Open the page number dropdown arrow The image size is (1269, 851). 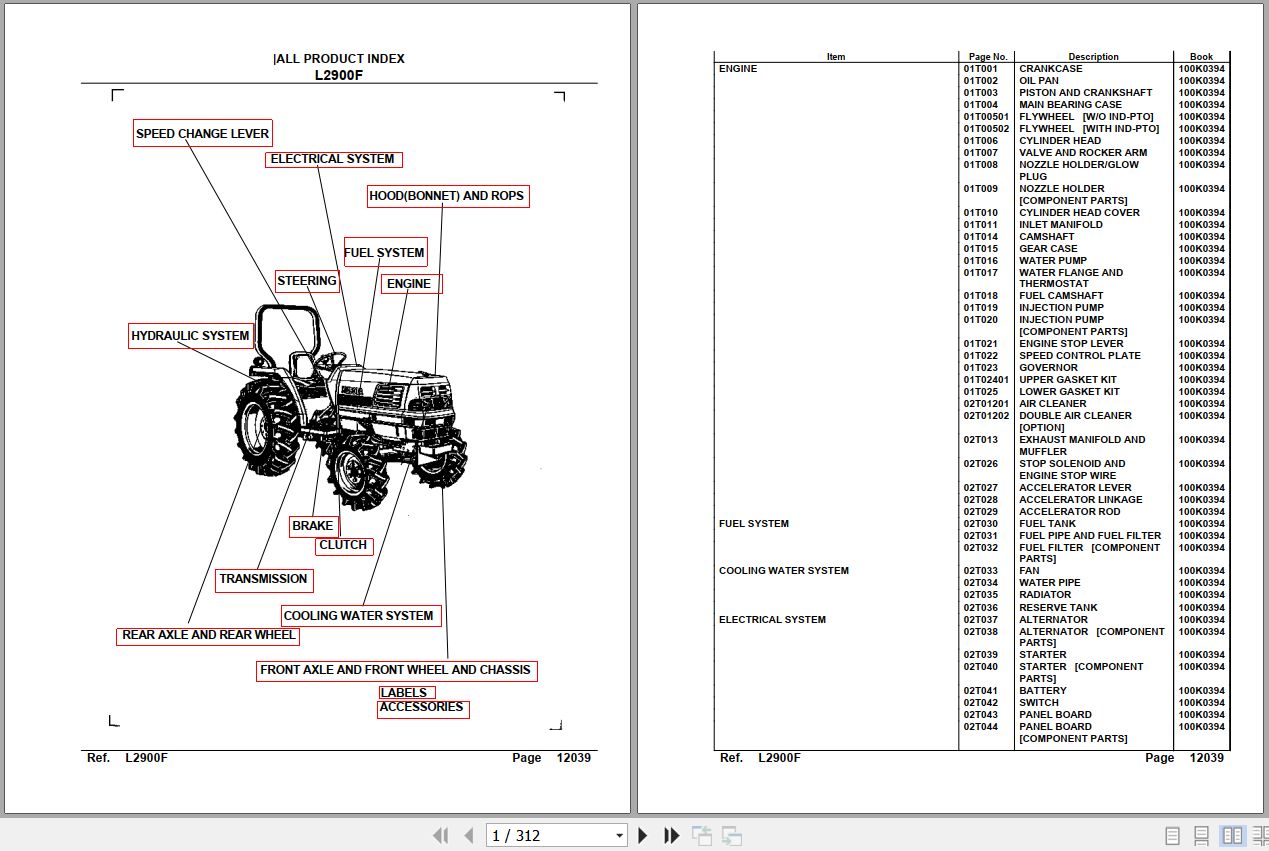click(x=619, y=836)
